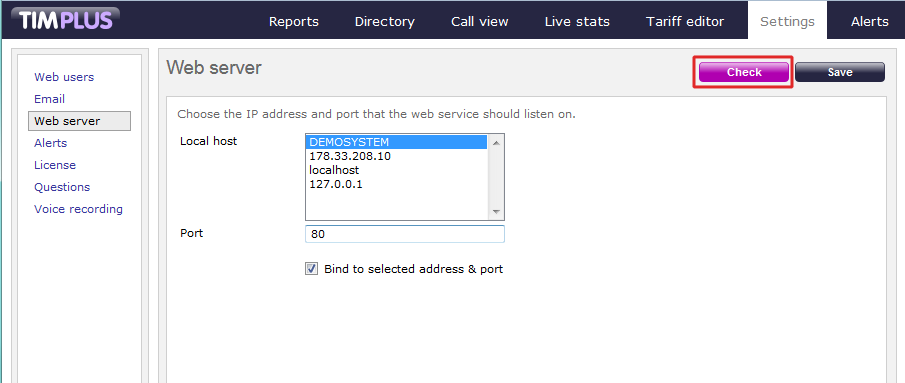Click the host list scroll-up arrow

click(x=496, y=142)
